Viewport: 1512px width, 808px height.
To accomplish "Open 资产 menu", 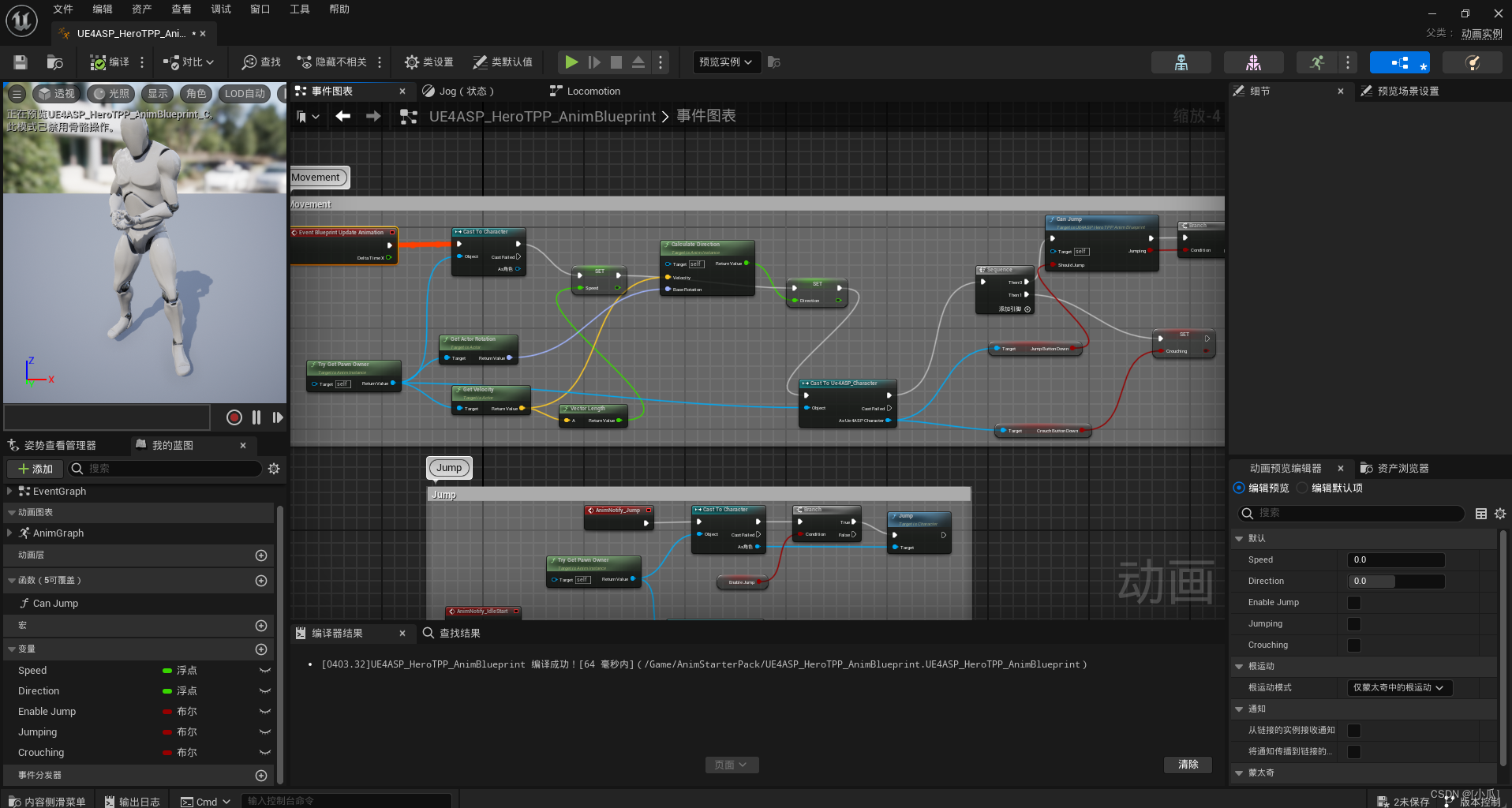I will pos(142,9).
